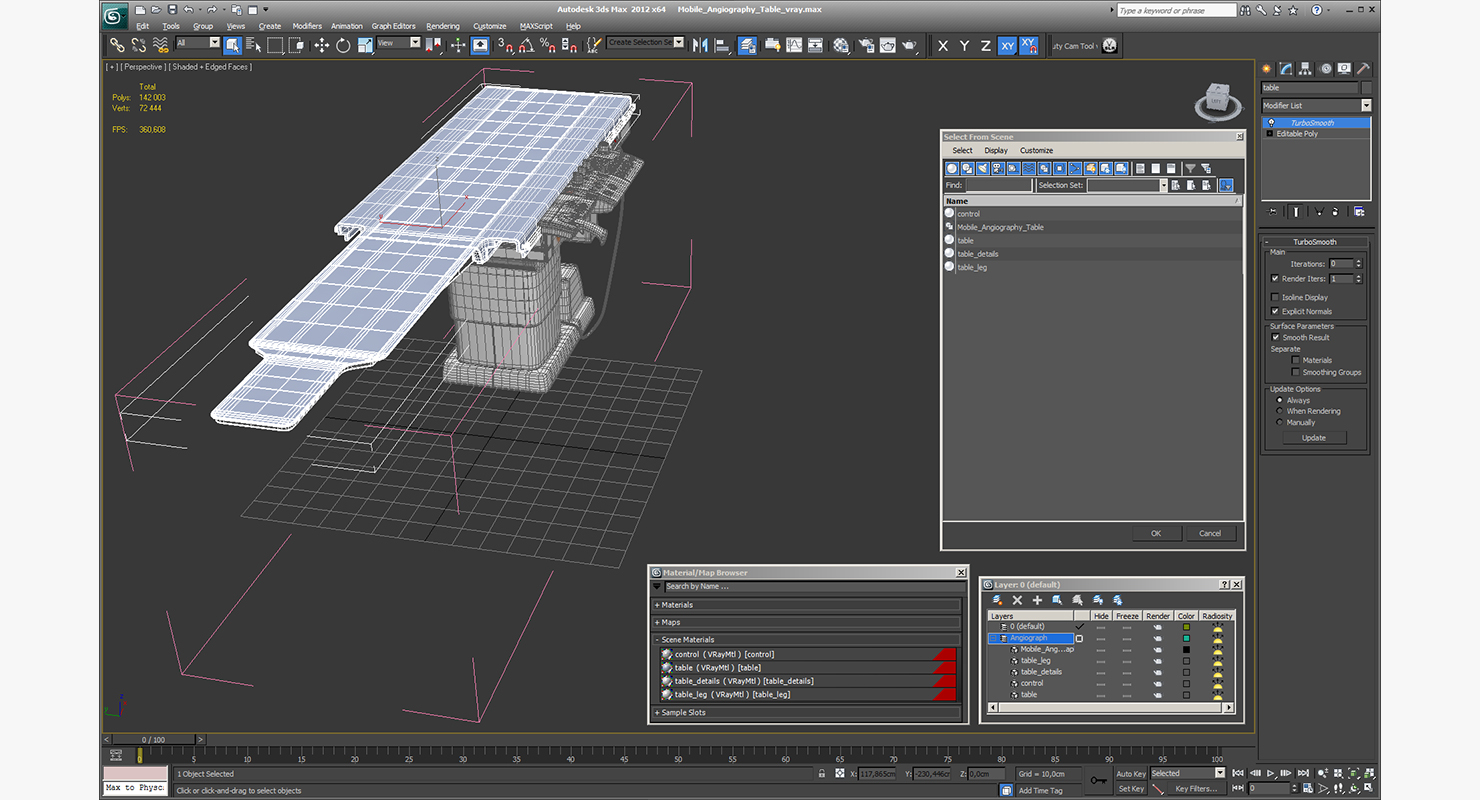
Task: Open the Hierarchy command panel tab
Action: tap(1306, 69)
